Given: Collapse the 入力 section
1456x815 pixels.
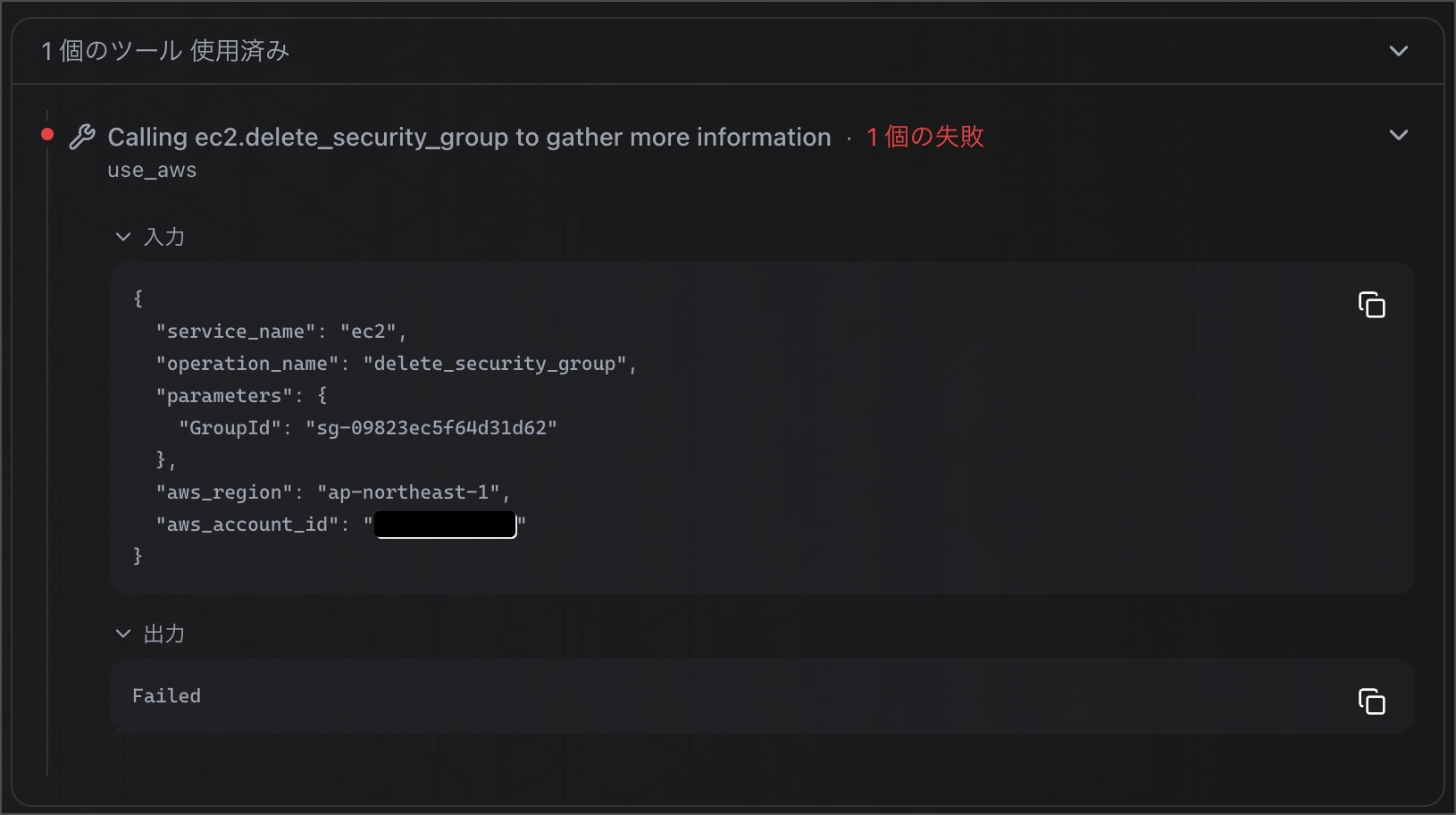Looking at the screenshot, I should [123, 237].
